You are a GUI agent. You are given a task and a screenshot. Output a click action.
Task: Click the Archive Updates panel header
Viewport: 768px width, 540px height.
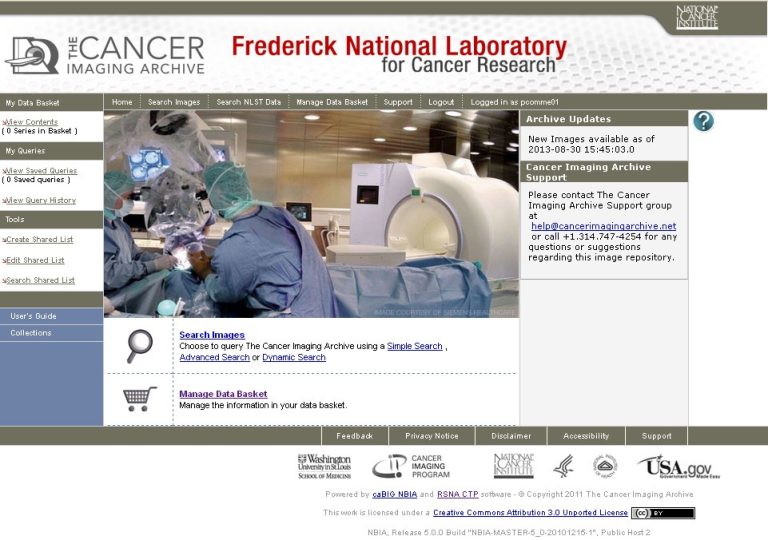pos(603,119)
